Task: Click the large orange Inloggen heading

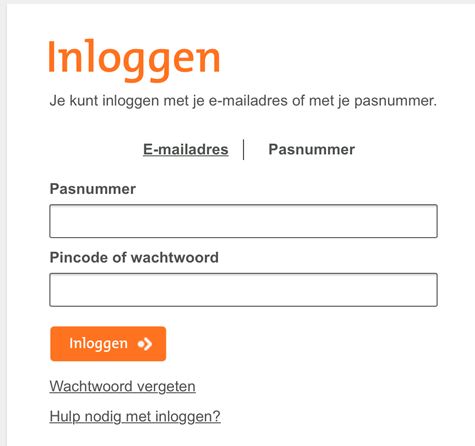Action: click(x=134, y=59)
